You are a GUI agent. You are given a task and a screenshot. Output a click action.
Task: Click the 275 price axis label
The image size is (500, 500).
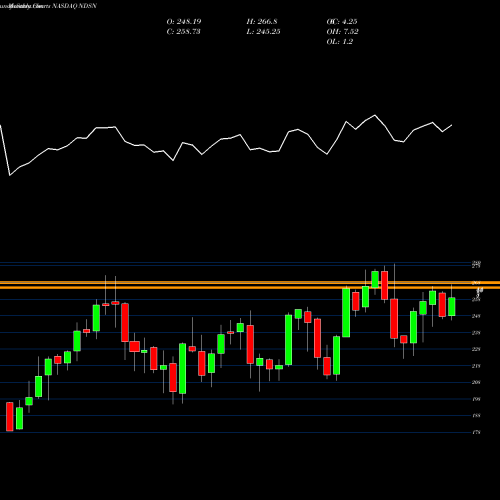tap(476, 266)
